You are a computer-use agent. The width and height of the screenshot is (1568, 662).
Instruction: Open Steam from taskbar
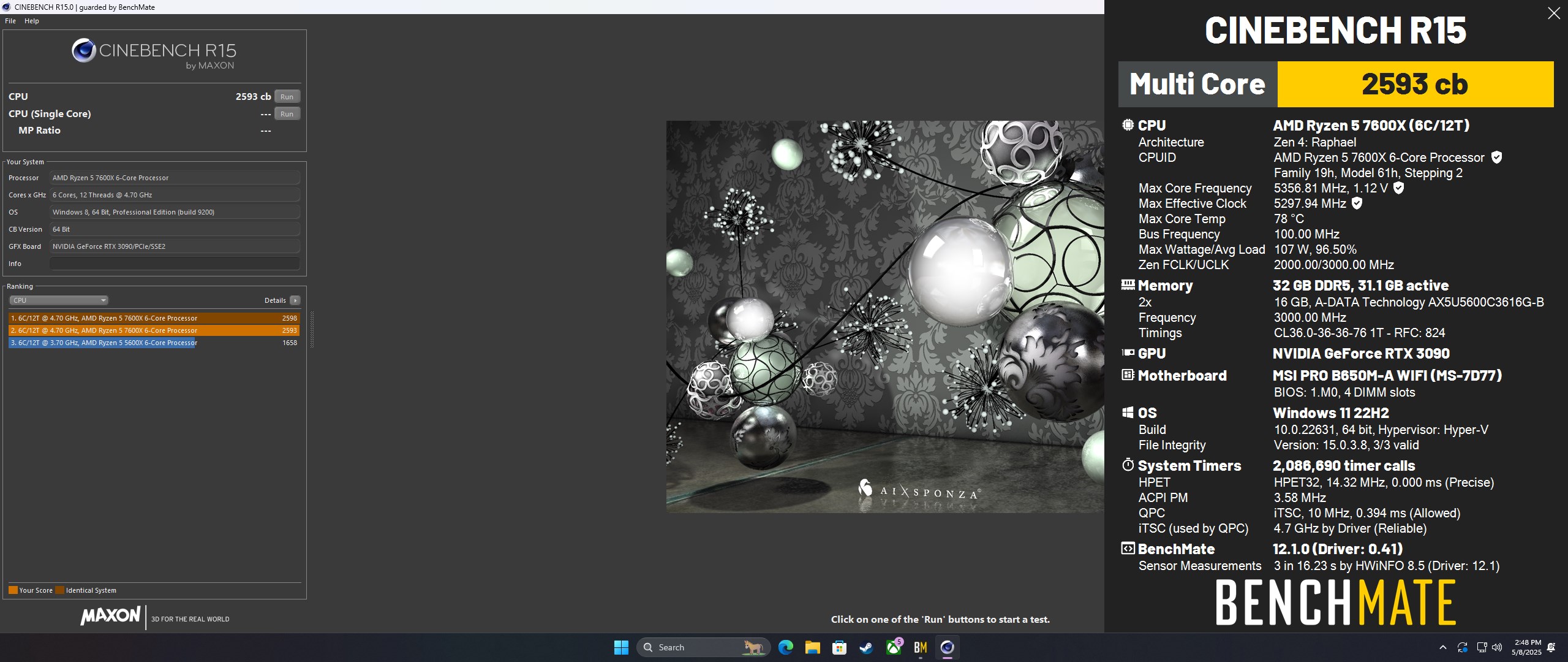tap(866, 647)
